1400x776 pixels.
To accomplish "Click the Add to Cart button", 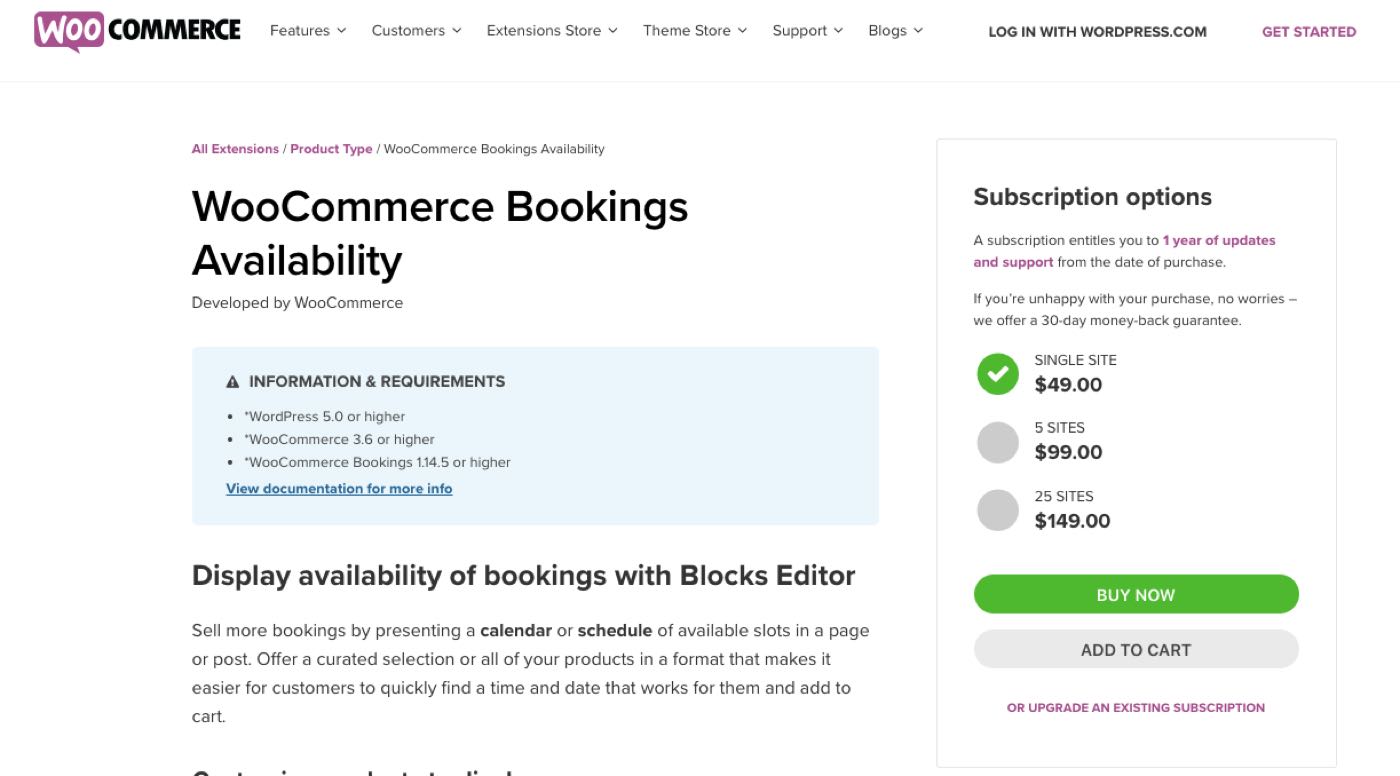I will click(x=1136, y=650).
